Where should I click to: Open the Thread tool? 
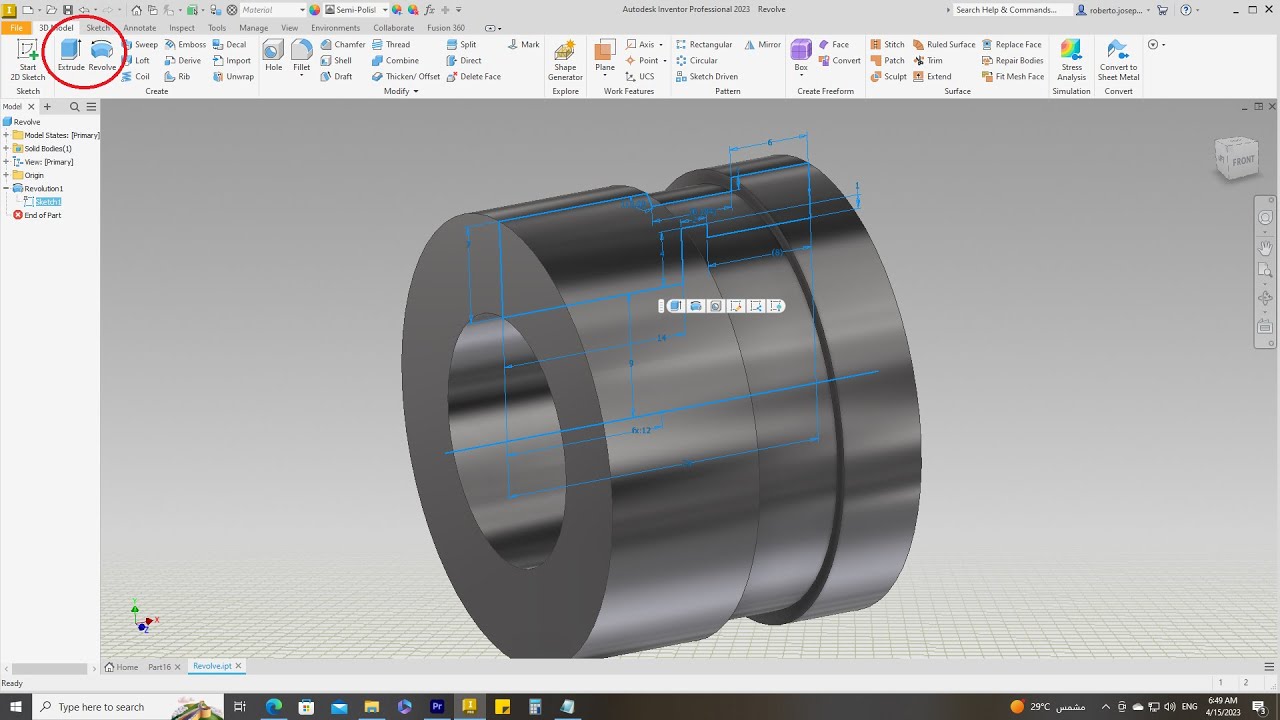point(391,45)
